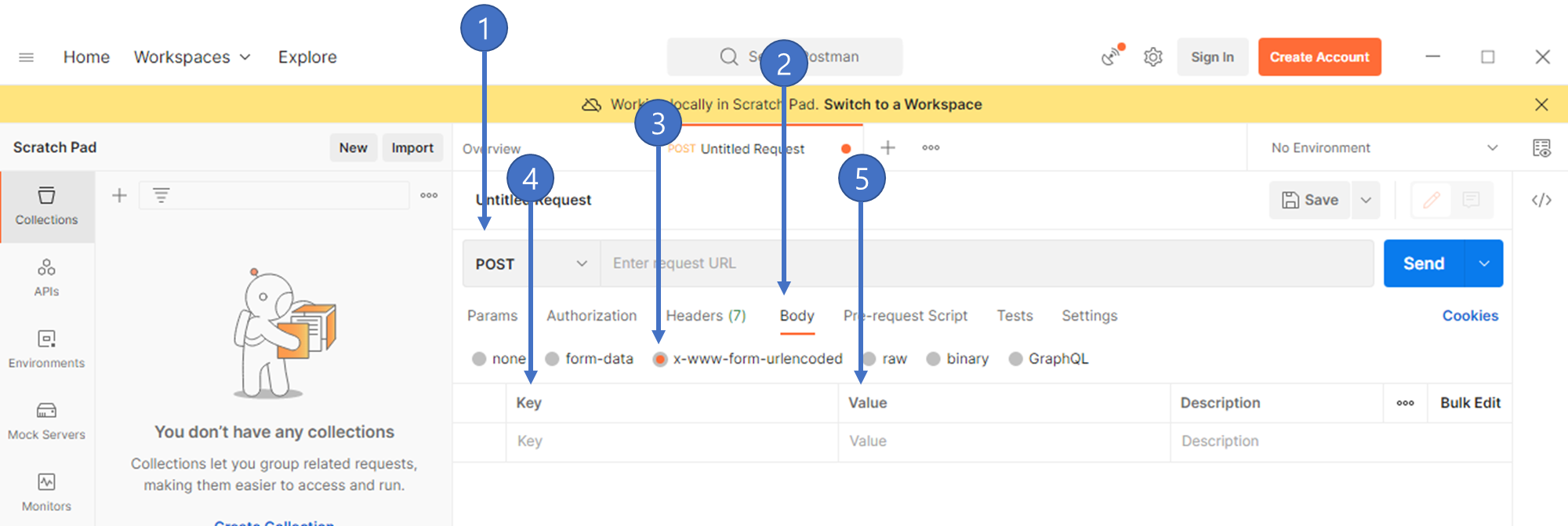The width and height of the screenshot is (1568, 526).
Task: Switch to the Params tab
Action: pos(492,315)
